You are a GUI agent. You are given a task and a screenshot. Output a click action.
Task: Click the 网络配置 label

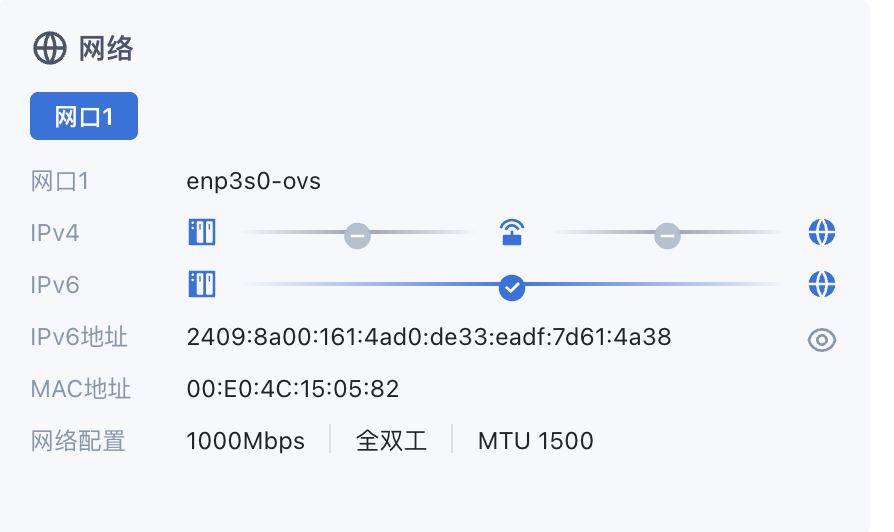click(79, 441)
